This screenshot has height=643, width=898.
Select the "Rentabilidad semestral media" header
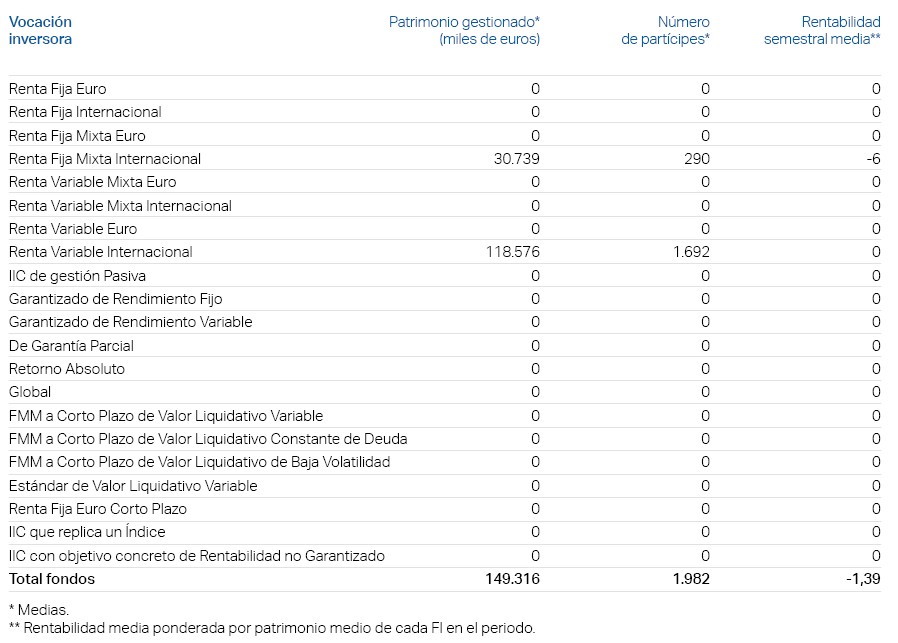point(822,30)
